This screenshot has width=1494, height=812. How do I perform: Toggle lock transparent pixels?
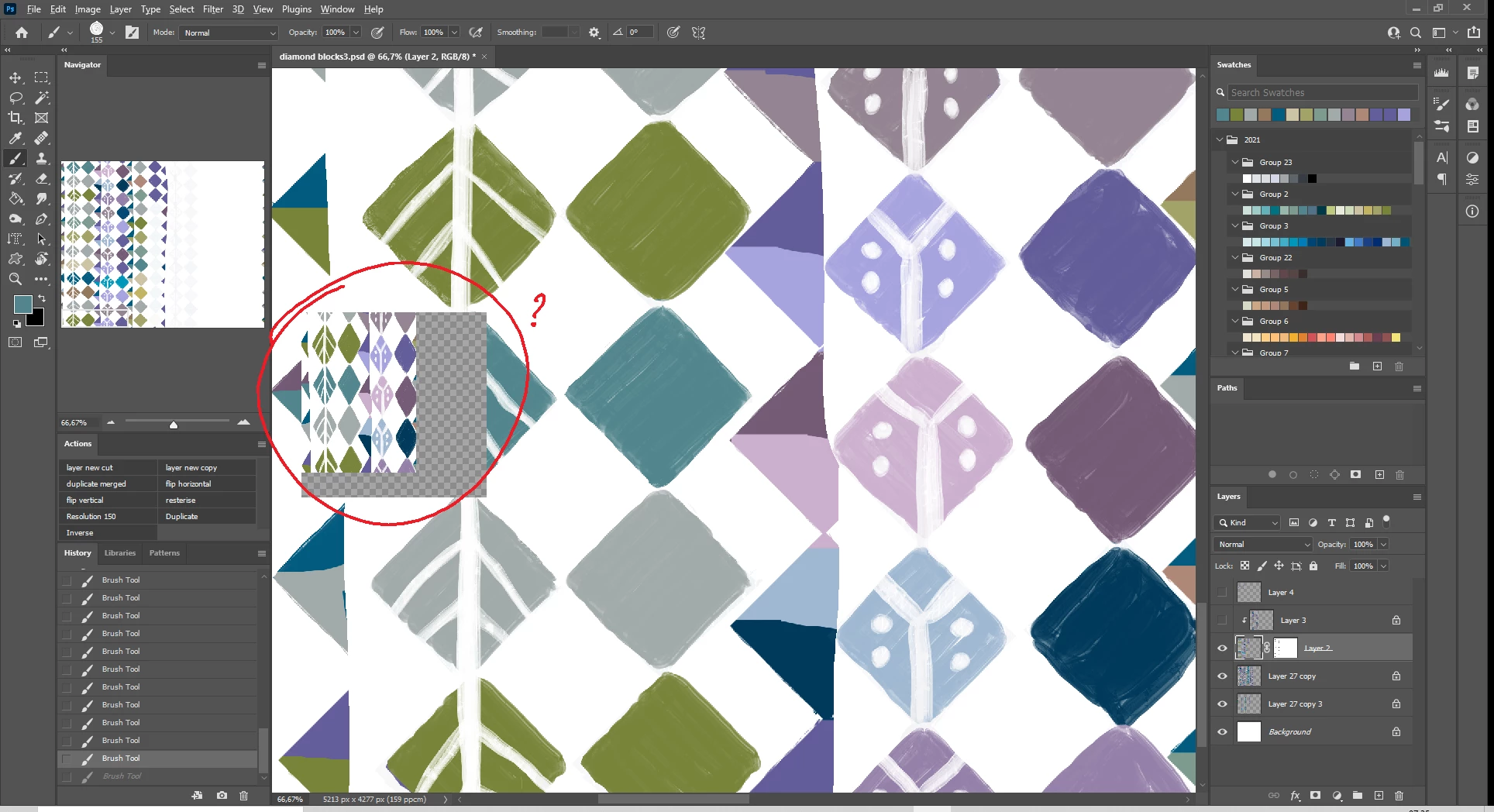(1245, 566)
